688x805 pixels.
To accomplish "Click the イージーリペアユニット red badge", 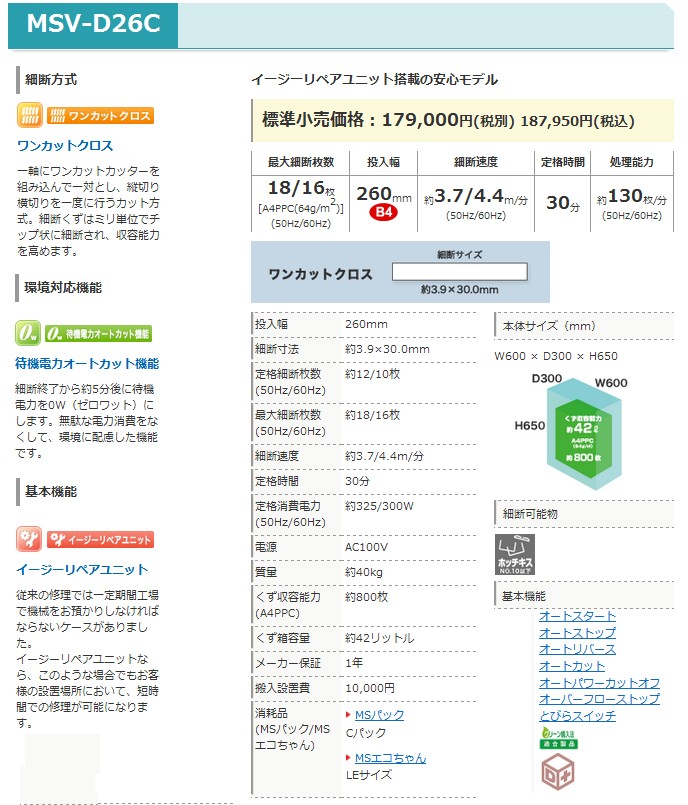I will [100, 540].
